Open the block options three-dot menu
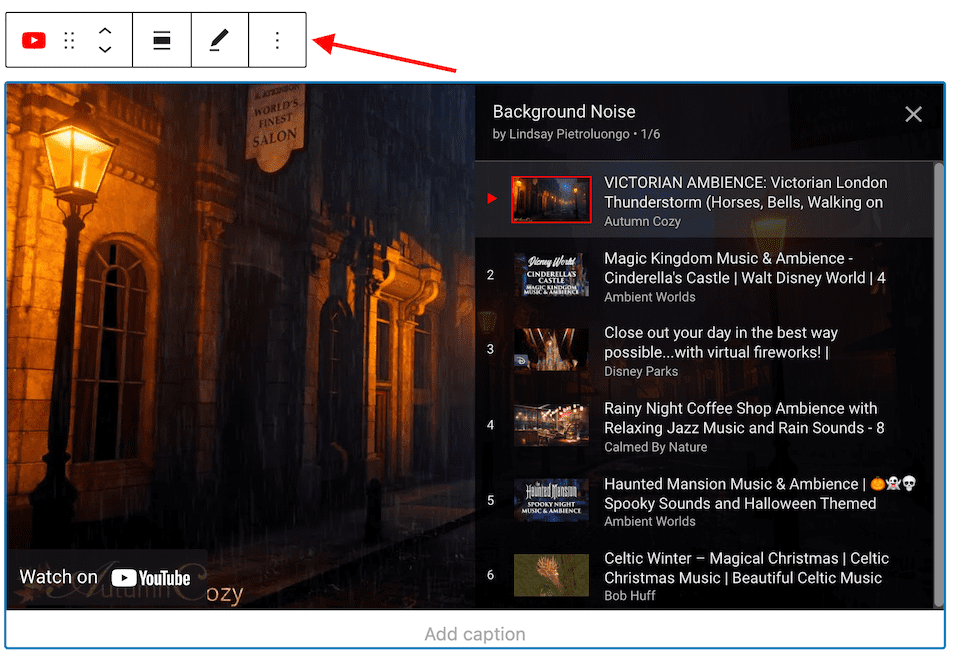Screen dimensions: 960x662 pyautogui.click(x=278, y=40)
